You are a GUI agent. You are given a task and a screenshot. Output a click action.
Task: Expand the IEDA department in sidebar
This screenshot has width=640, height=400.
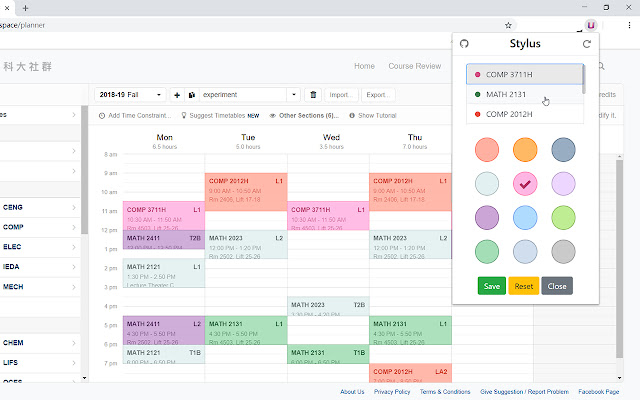39,267
